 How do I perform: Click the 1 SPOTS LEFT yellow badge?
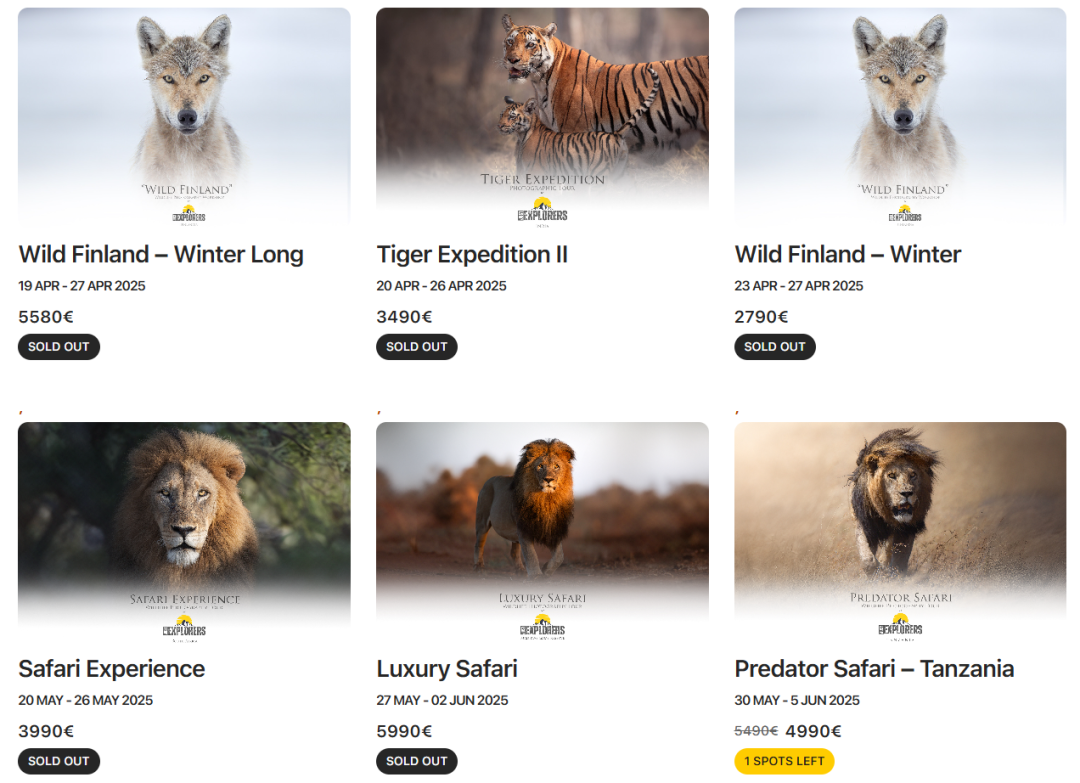click(x=784, y=761)
